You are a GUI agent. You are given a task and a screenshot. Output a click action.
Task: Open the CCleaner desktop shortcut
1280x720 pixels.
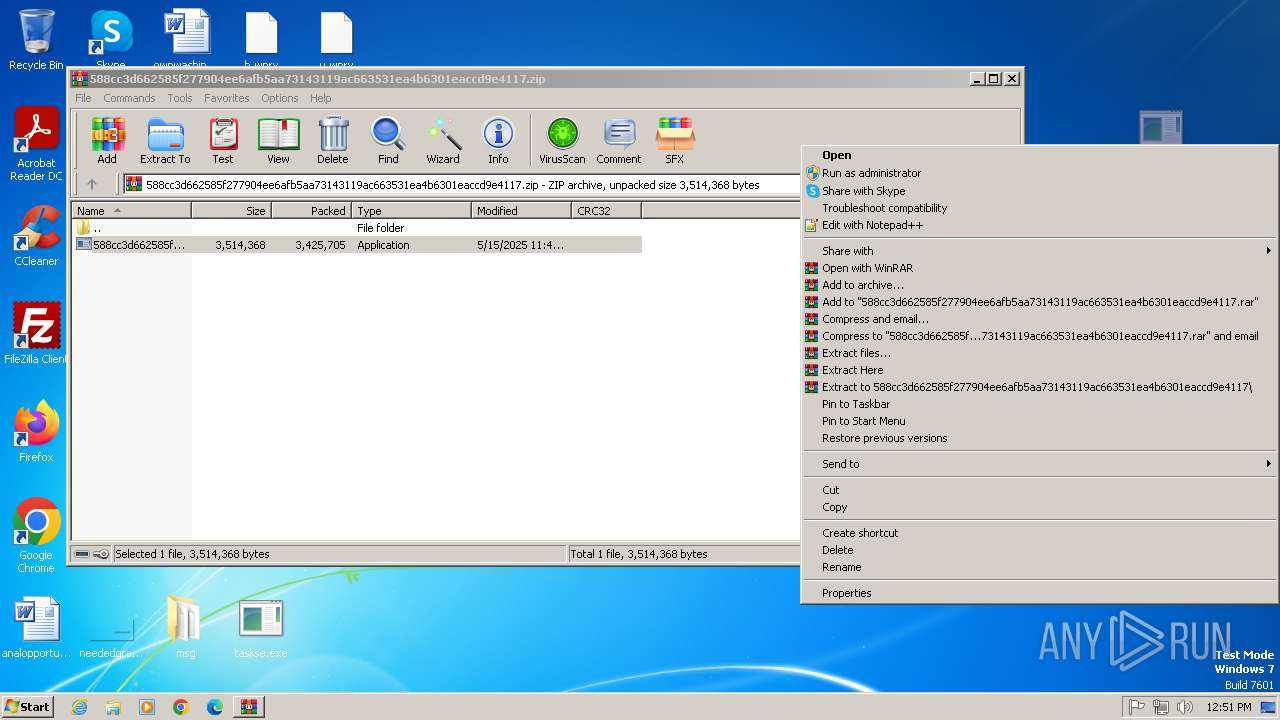tap(36, 237)
